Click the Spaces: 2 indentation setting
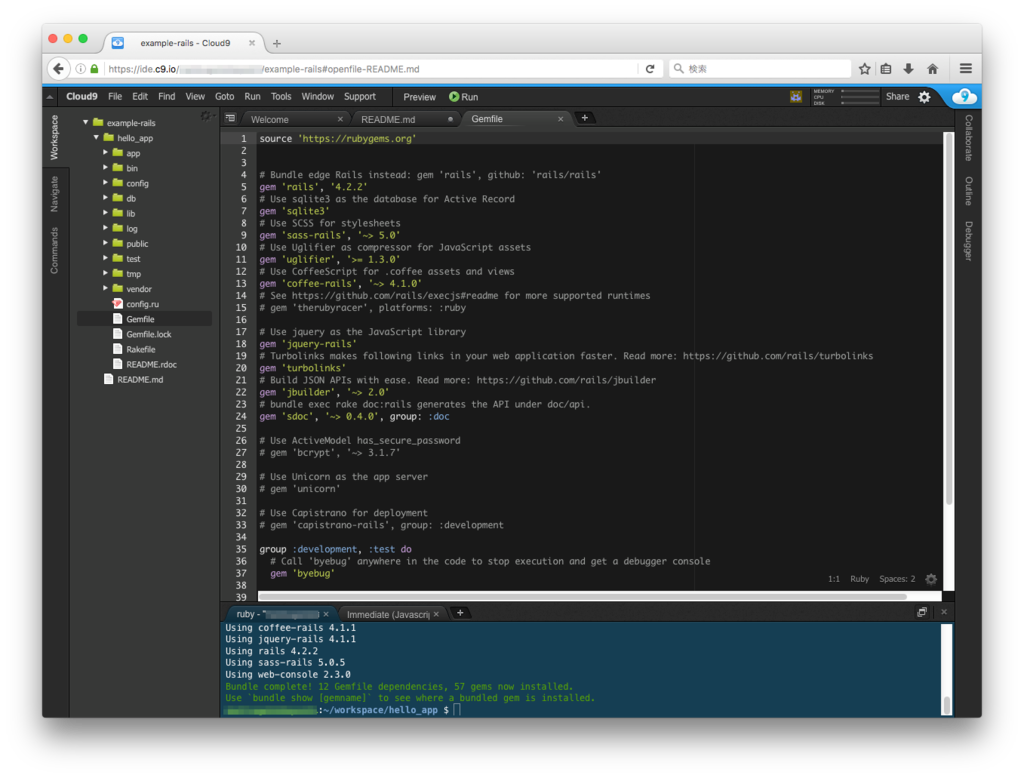The width and height of the screenshot is (1024, 778). pos(897,579)
